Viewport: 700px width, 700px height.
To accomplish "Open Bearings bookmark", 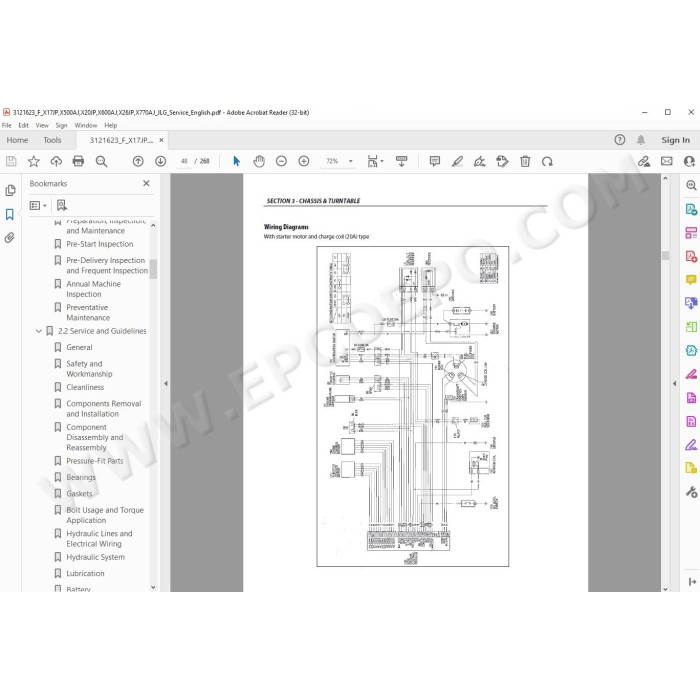I will pos(81,478).
